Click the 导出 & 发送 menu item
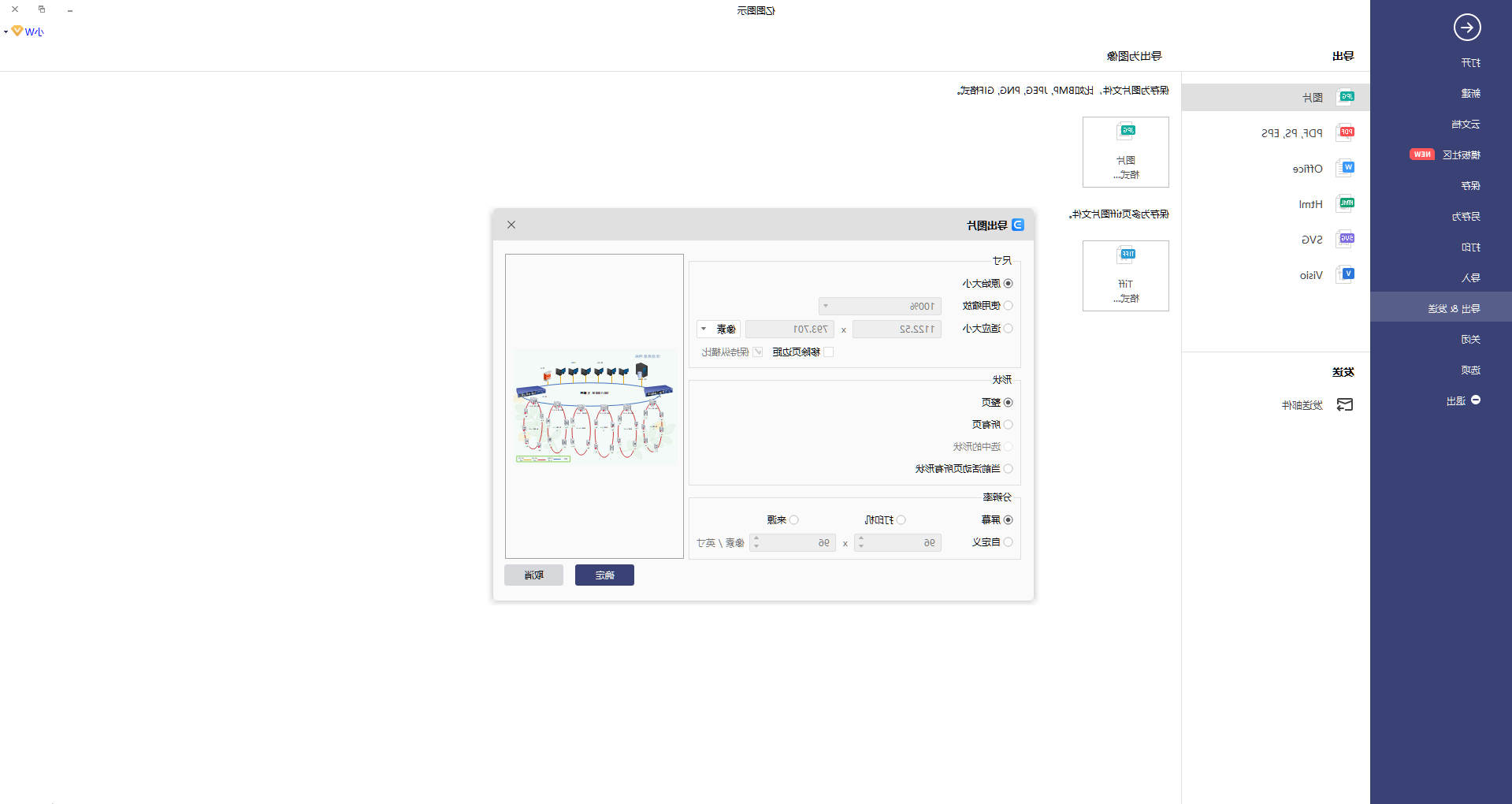This screenshot has width=1512, height=804. [x=1441, y=307]
